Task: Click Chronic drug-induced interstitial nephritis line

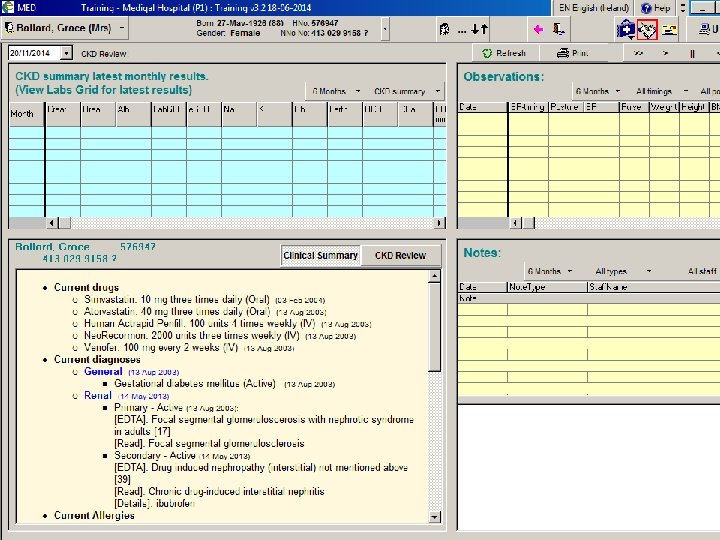Action: click(x=219, y=491)
